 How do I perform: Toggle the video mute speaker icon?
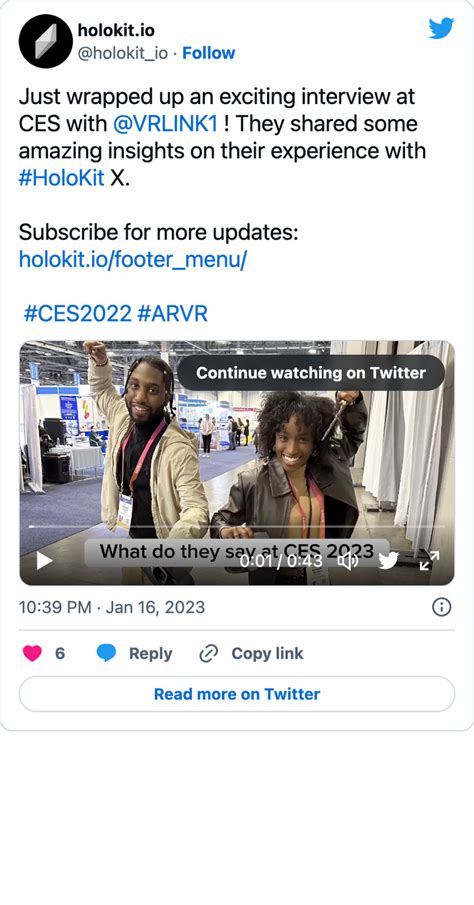(348, 560)
